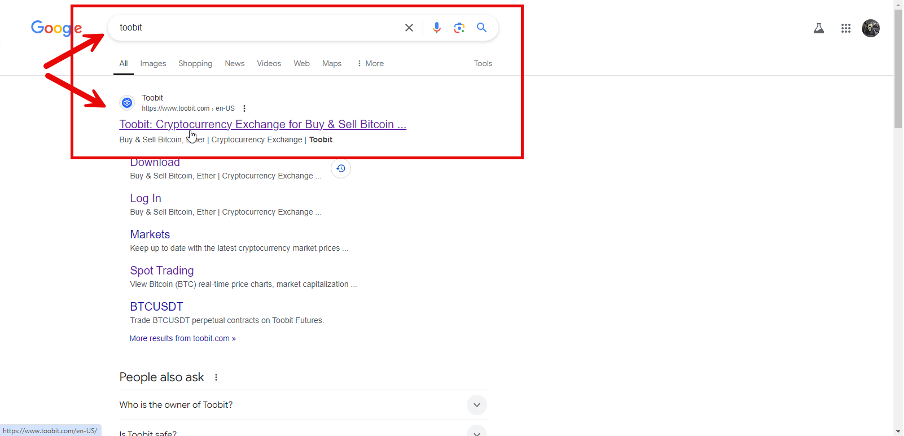This screenshot has height=436, width=904.
Task: Open search Tools button
Action: click(x=483, y=63)
